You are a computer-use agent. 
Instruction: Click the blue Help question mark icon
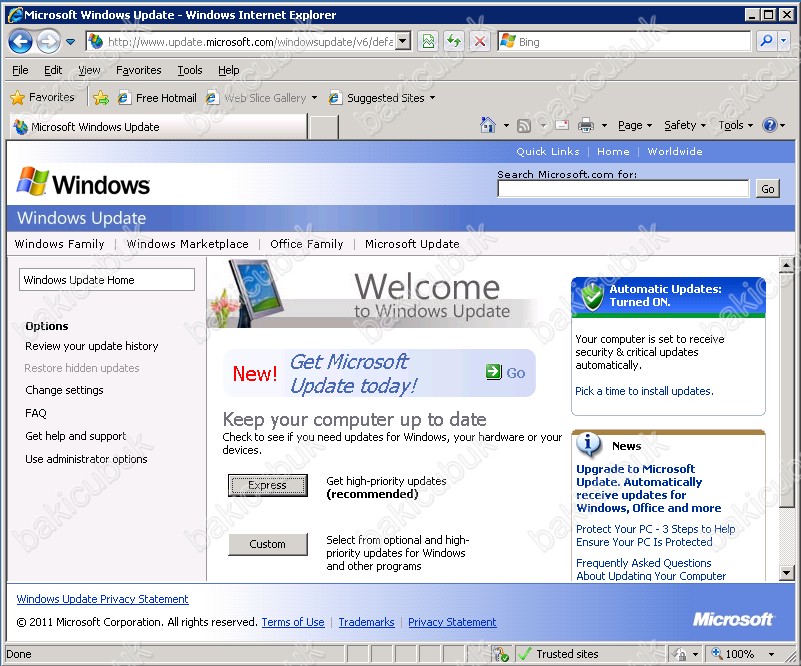(769, 125)
